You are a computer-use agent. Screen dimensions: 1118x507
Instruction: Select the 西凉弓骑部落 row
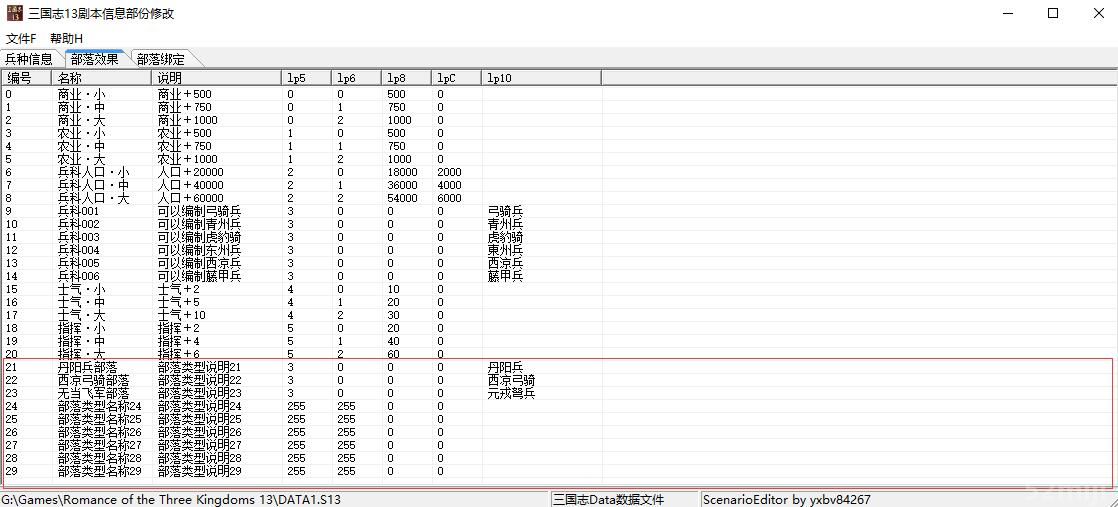93,380
